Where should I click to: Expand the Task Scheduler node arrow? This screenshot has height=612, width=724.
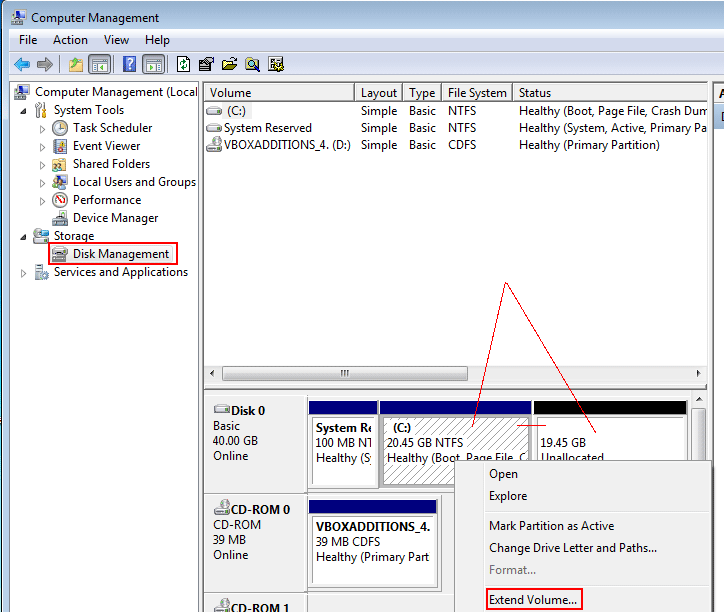[42, 129]
